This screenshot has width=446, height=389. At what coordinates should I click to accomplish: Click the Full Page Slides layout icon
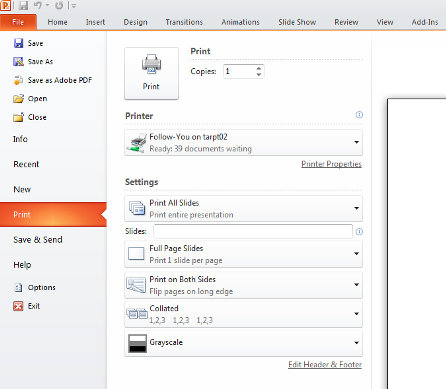tap(136, 254)
